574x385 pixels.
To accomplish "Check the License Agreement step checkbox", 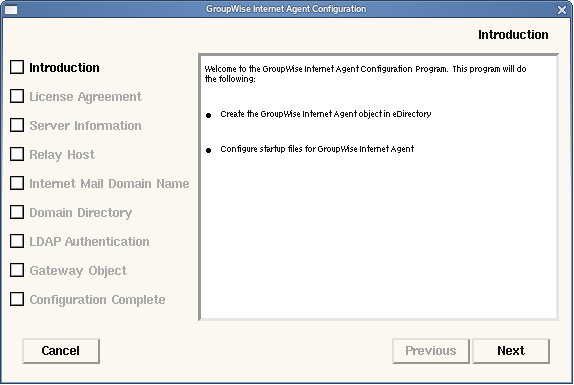I will pyautogui.click(x=17, y=96).
